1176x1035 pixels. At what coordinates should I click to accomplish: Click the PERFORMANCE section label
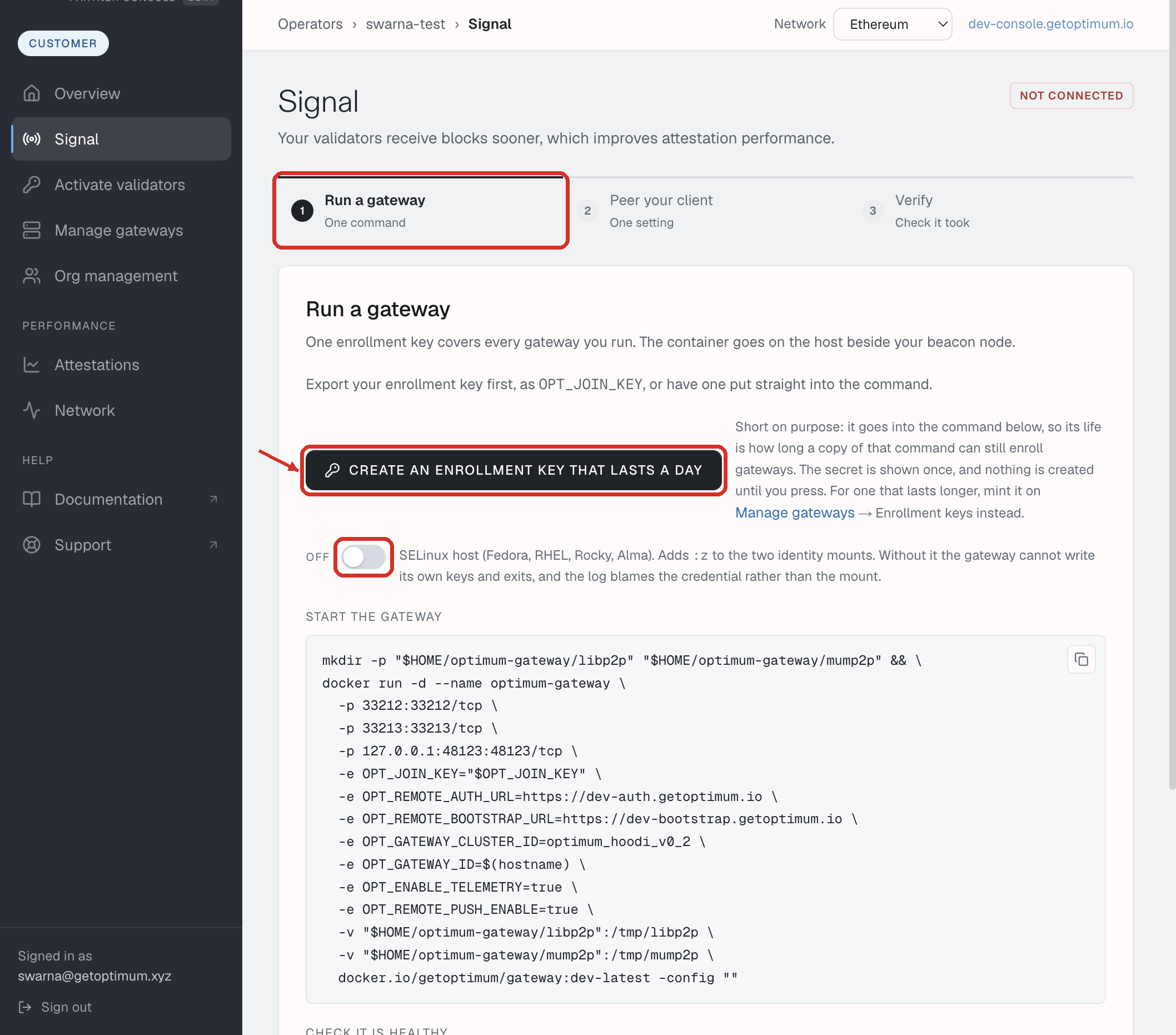pyautogui.click(x=69, y=326)
